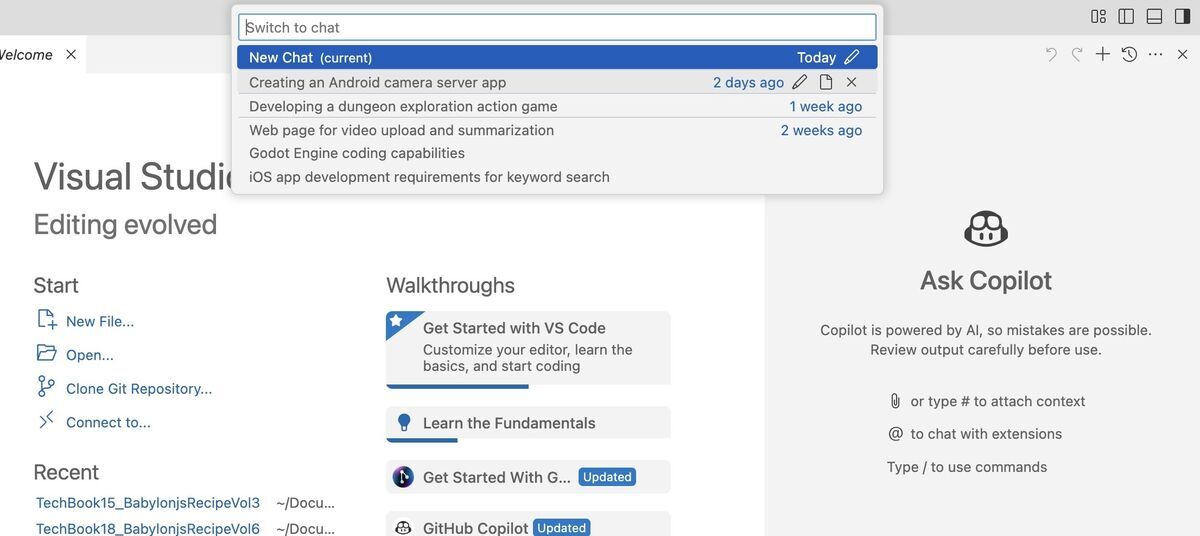Click Customize Layout icon in title bar
The width and height of the screenshot is (1200, 536).
point(1099,16)
